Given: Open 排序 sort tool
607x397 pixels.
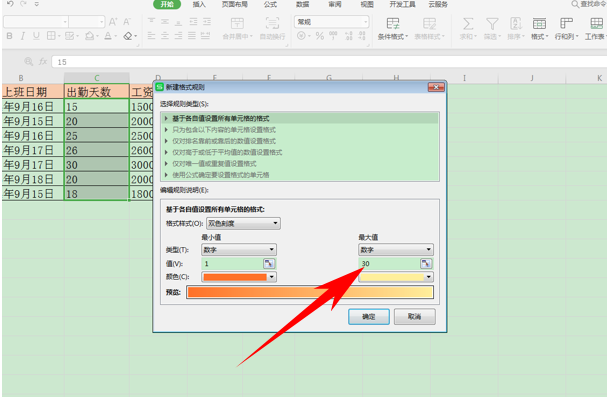Looking at the screenshot, I should pos(516,29).
